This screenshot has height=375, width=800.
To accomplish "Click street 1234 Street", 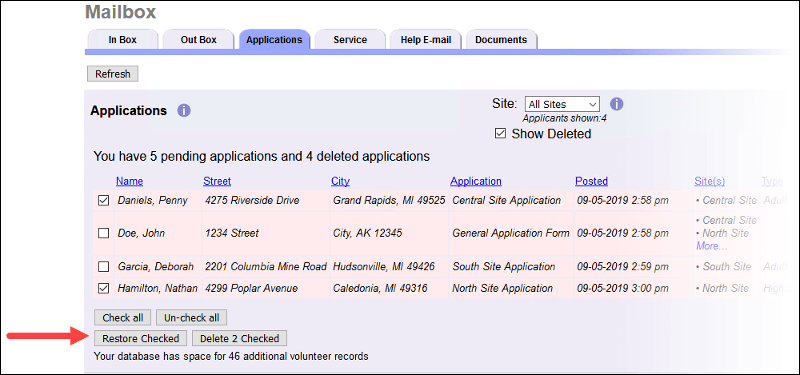I will 232,234.
